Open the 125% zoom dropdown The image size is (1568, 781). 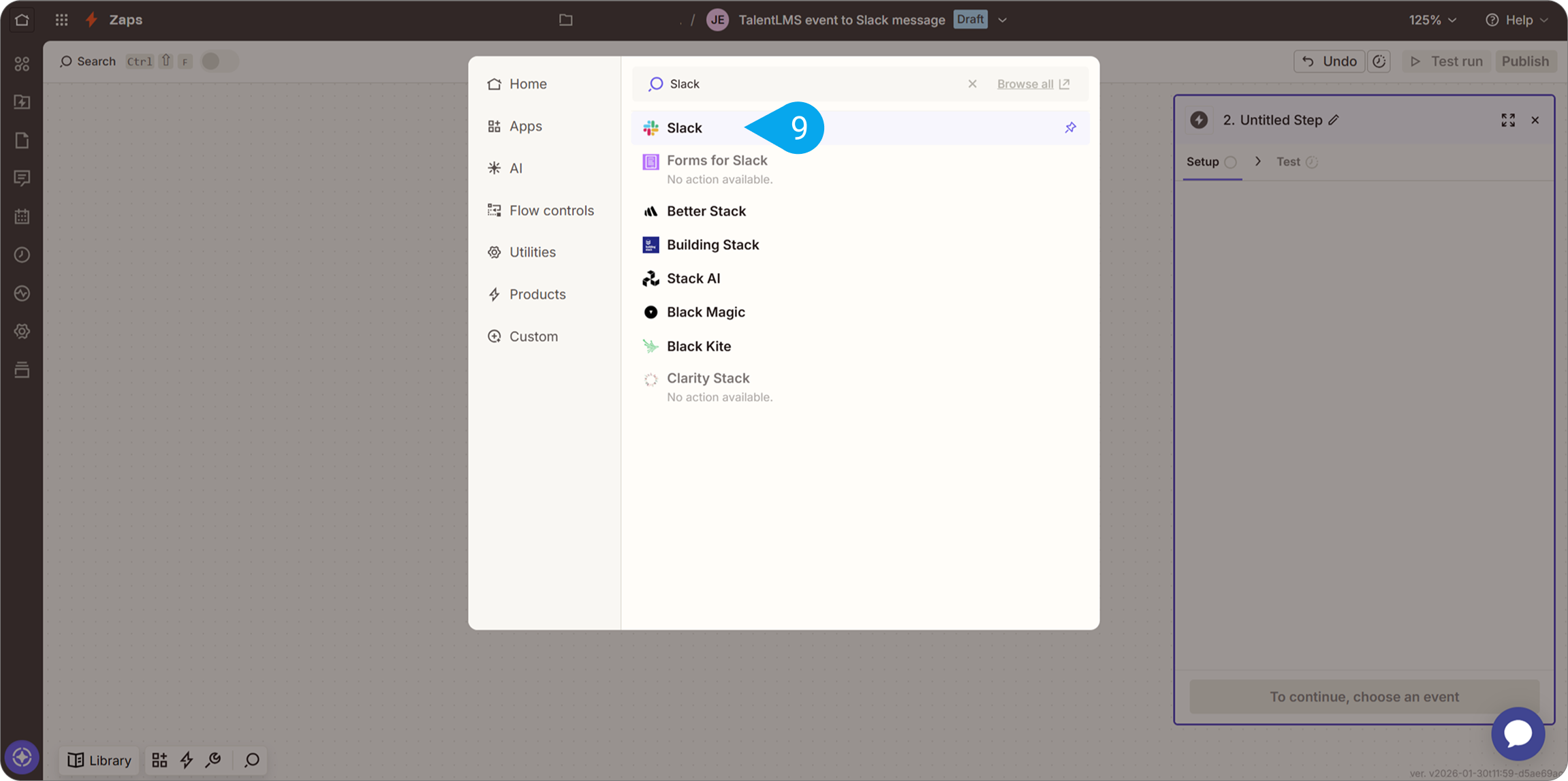pyautogui.click(x=1432, y=20)
